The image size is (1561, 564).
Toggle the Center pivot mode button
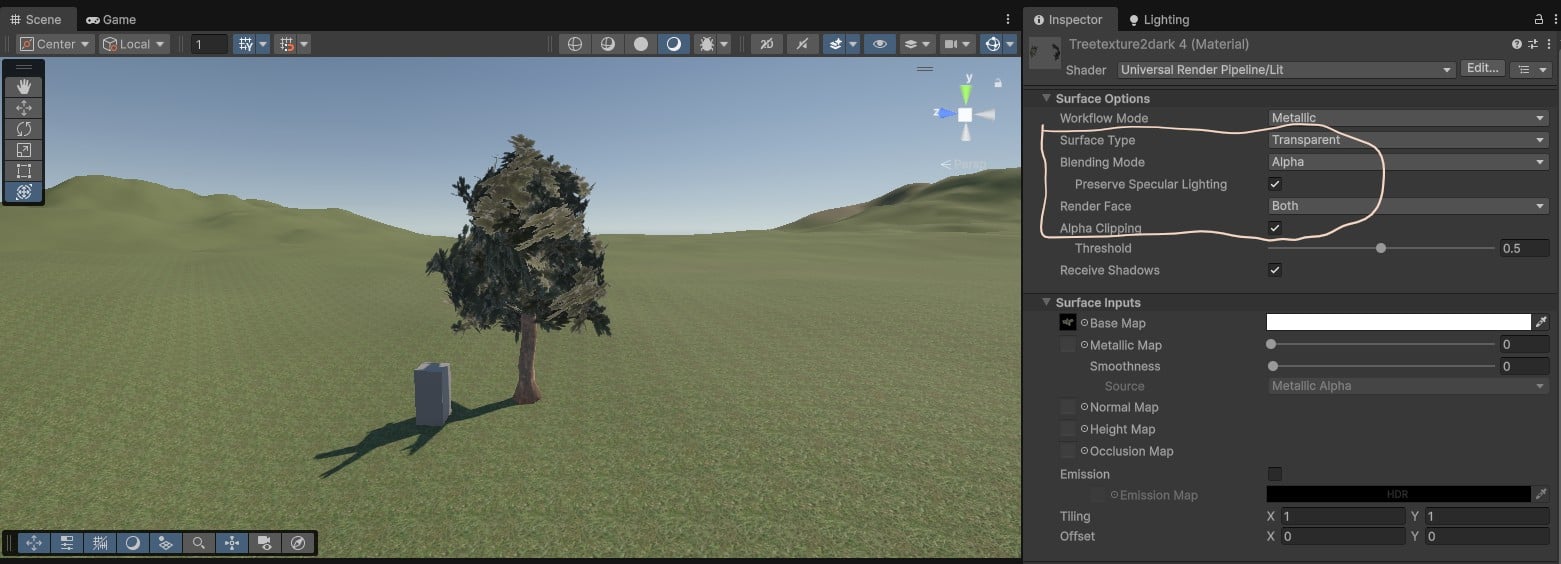point(55,44)
